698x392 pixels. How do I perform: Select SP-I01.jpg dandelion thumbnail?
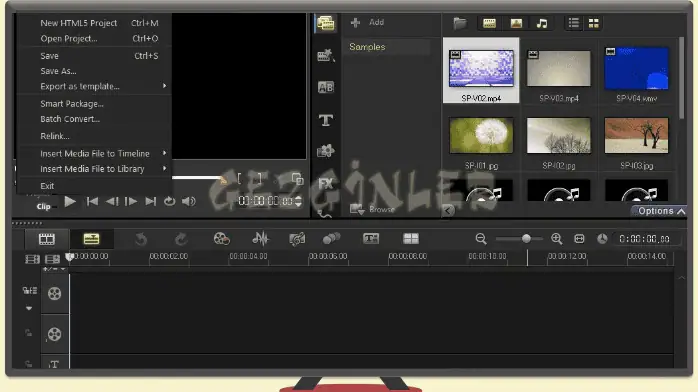tap(481, 135)
